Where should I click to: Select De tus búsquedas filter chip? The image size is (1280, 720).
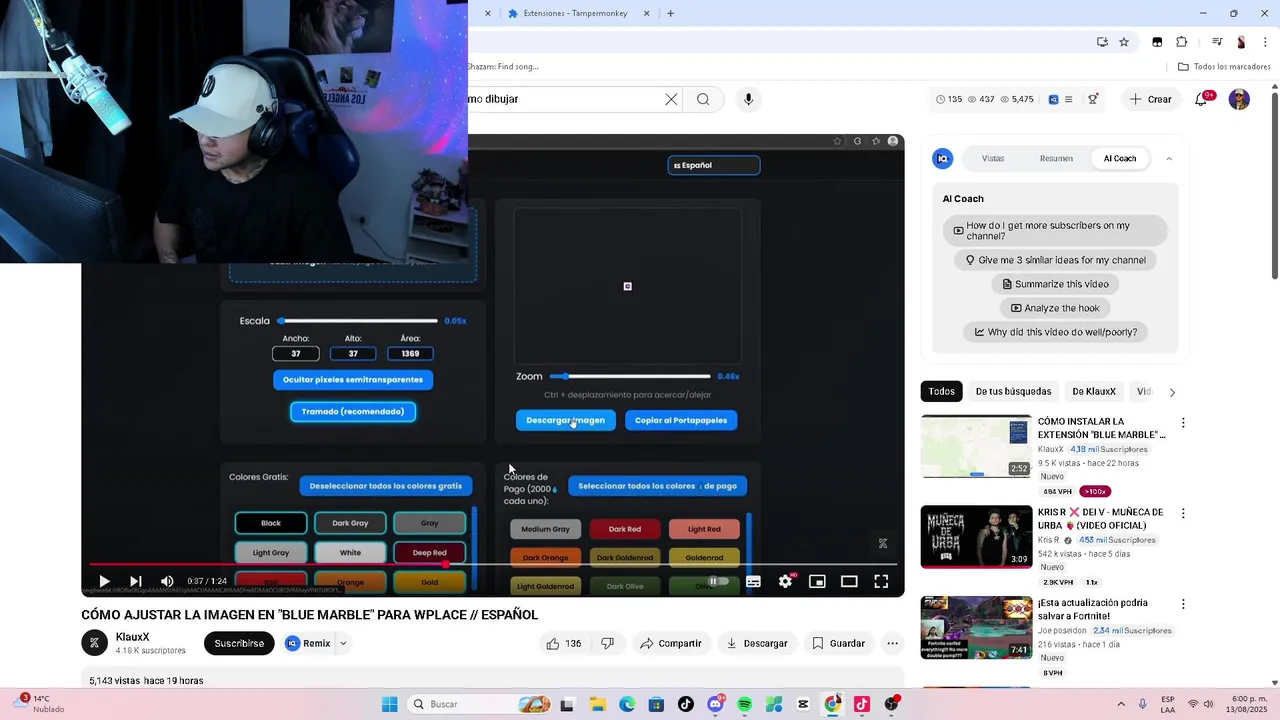[x=1013, y=391]
